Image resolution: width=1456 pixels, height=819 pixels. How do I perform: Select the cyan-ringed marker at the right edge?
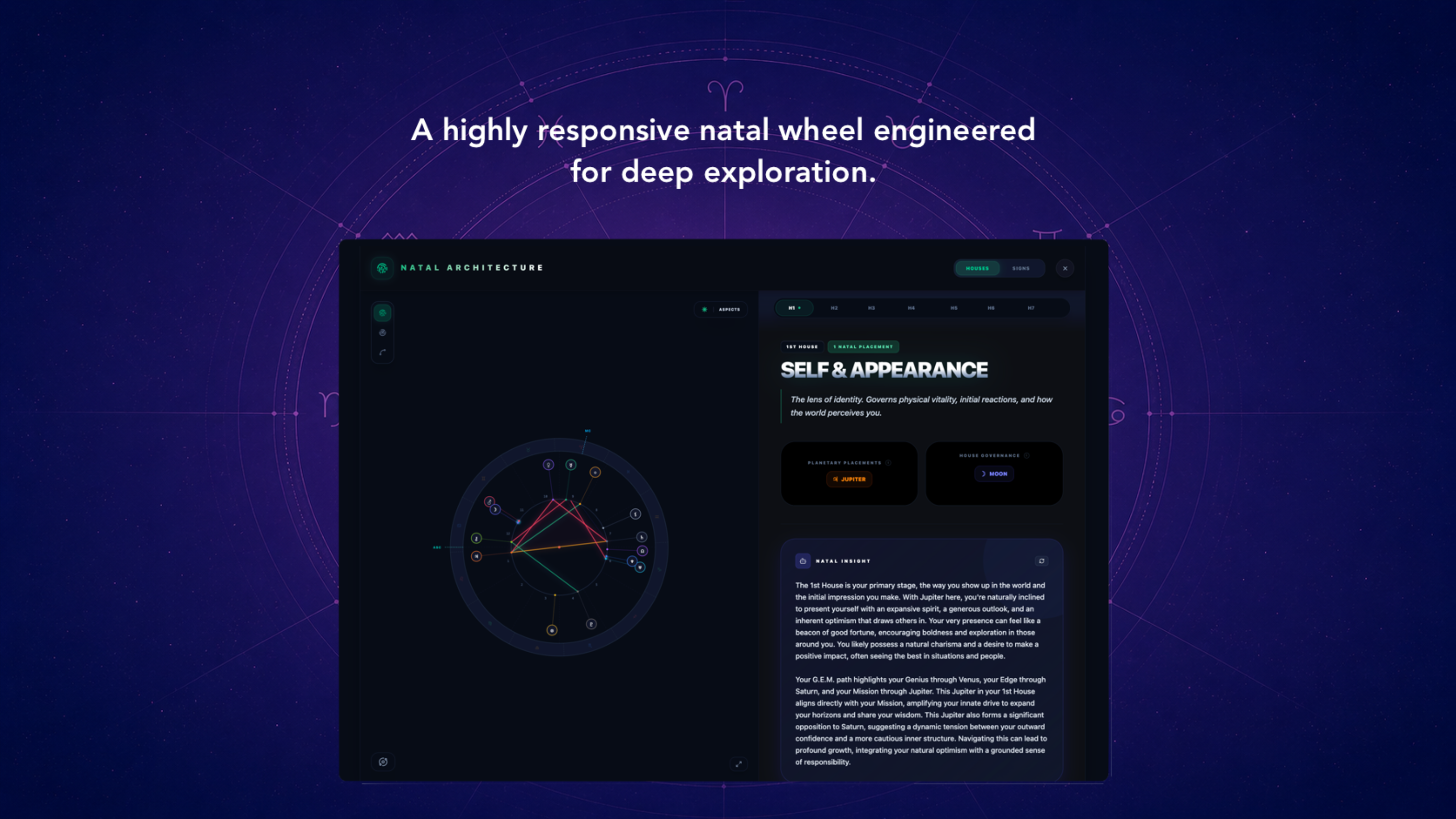(640, 567)
